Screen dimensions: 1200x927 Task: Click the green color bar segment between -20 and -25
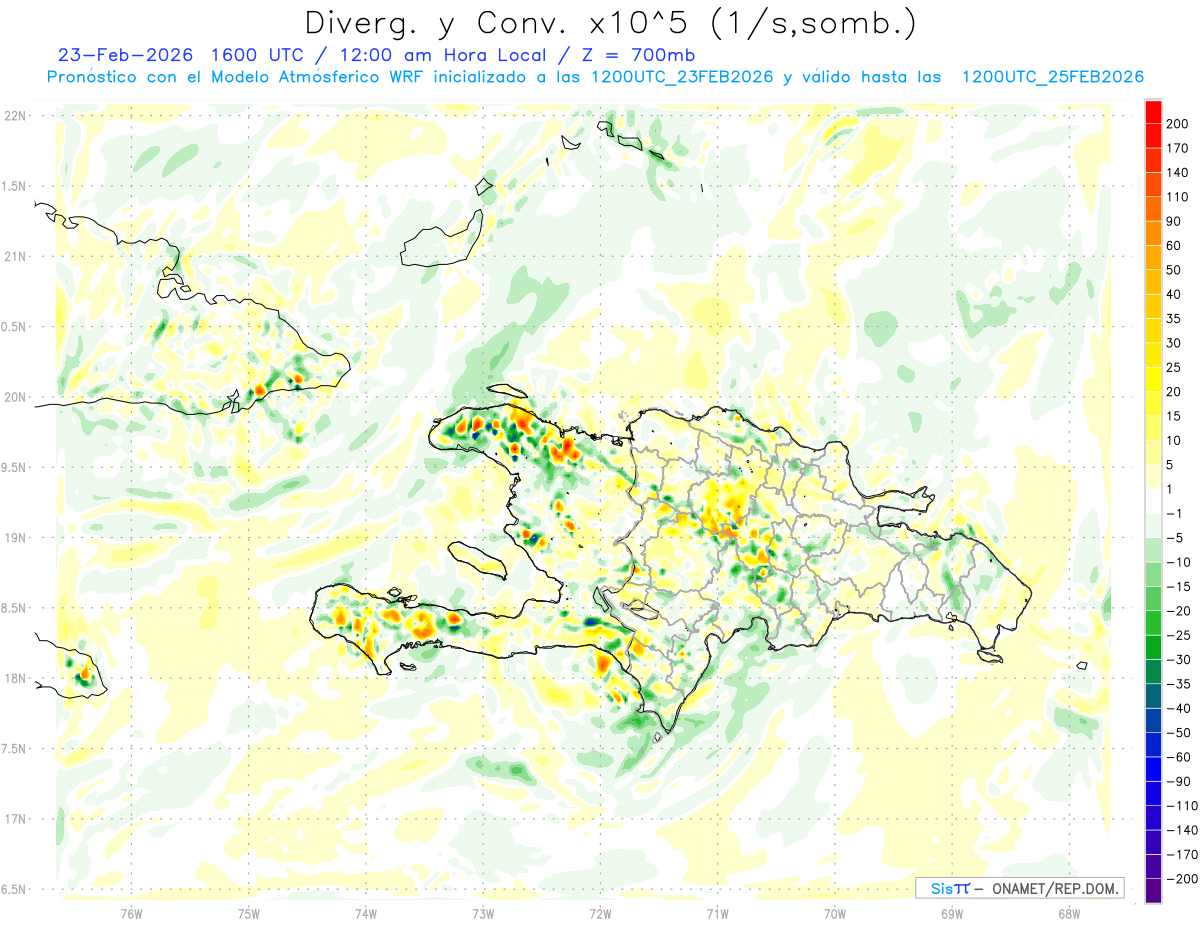(1153, 623)
